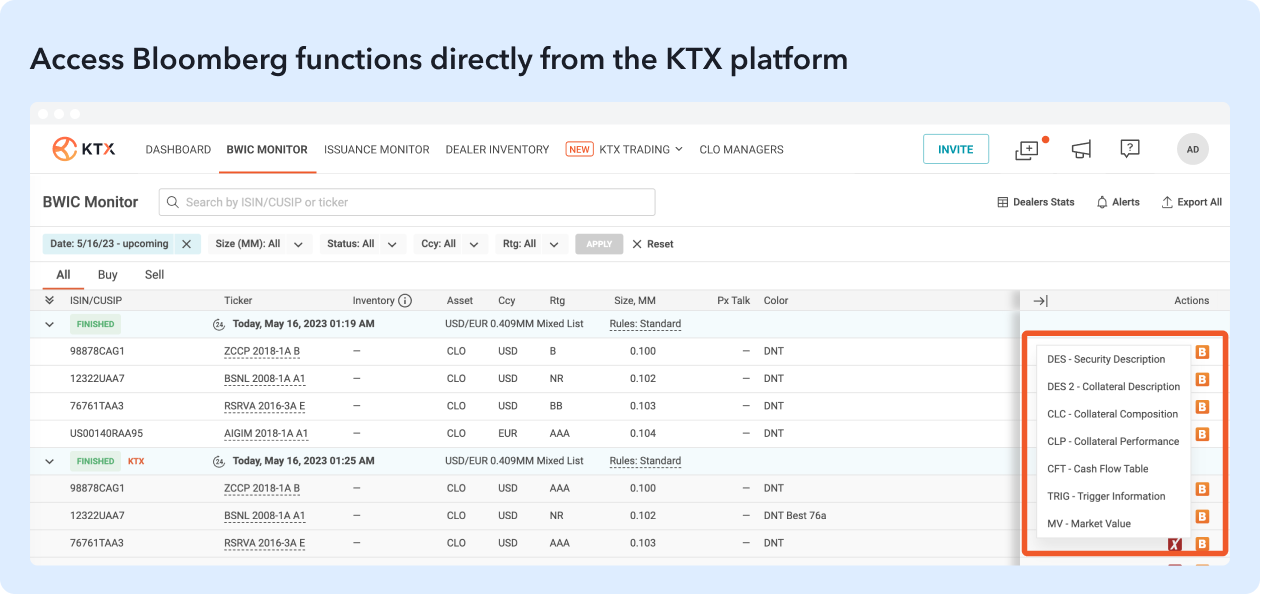The image size is (1261, 595).
Task: Reset the filters
Action: point(653,244)
